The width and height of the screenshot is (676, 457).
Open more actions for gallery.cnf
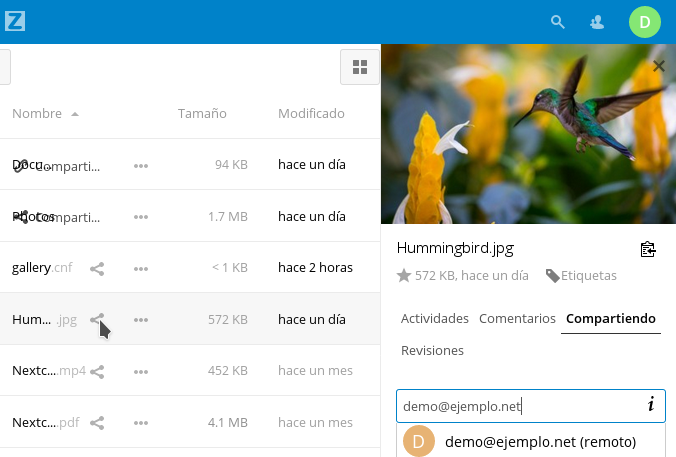(141, 269)
